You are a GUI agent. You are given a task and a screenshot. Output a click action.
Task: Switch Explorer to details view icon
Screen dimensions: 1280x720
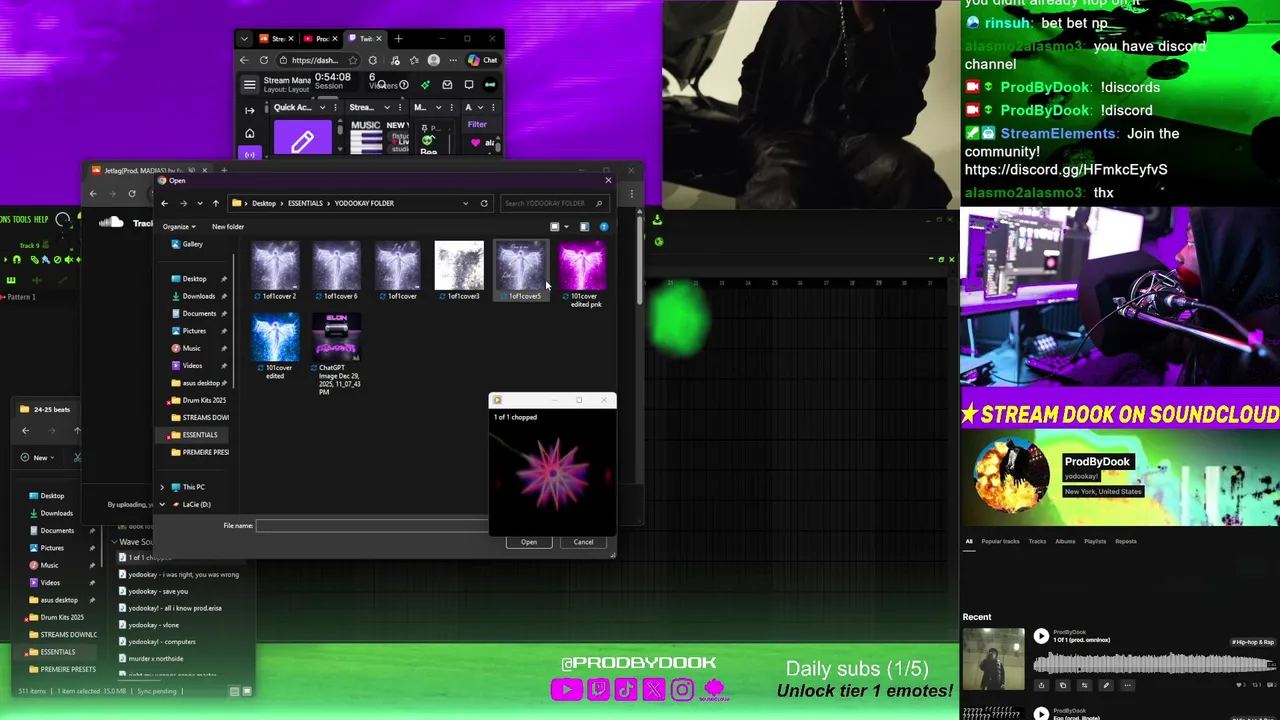[x=235, y=691]
